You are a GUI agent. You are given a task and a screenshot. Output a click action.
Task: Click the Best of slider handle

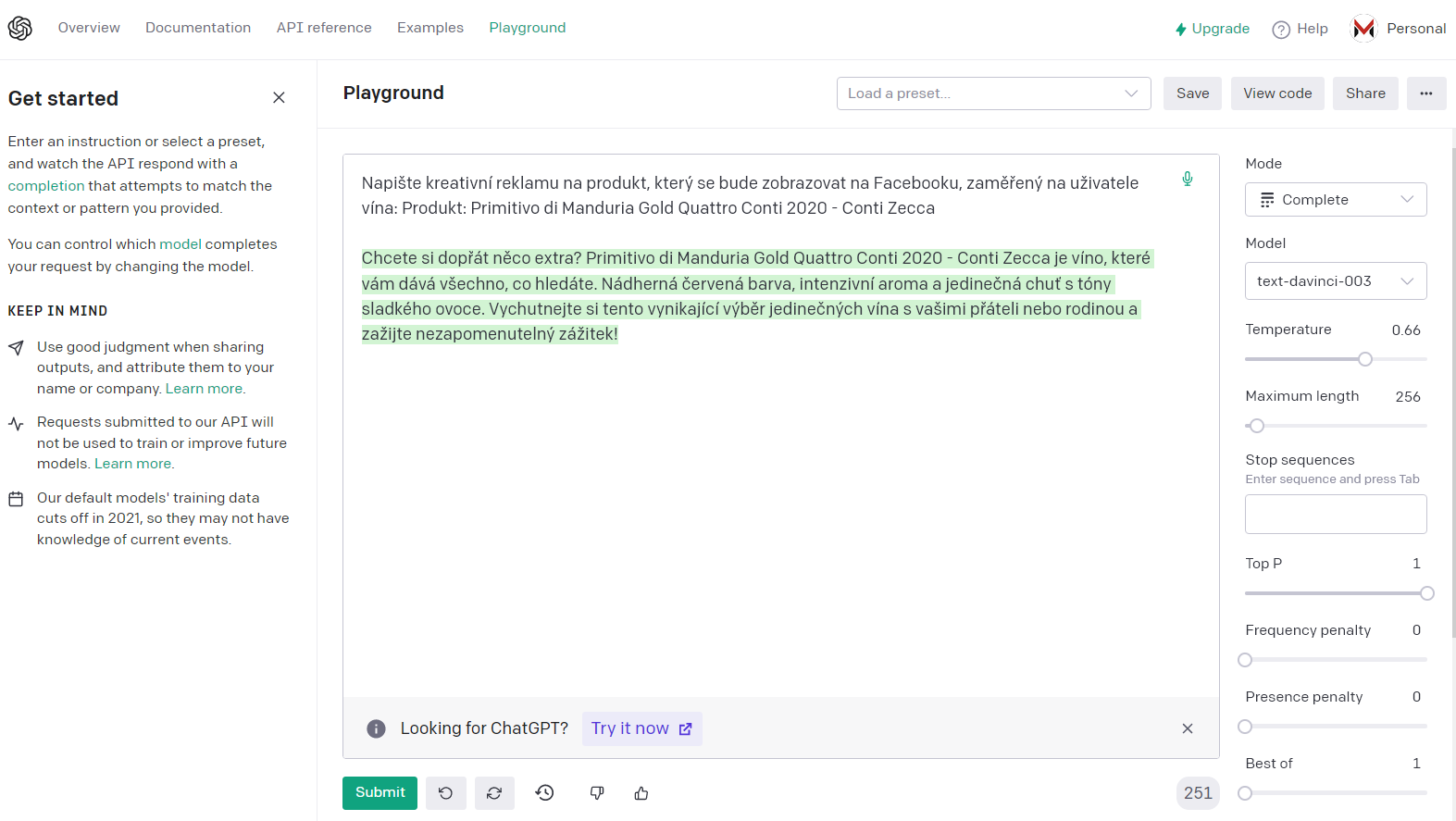pos(1245,793)
